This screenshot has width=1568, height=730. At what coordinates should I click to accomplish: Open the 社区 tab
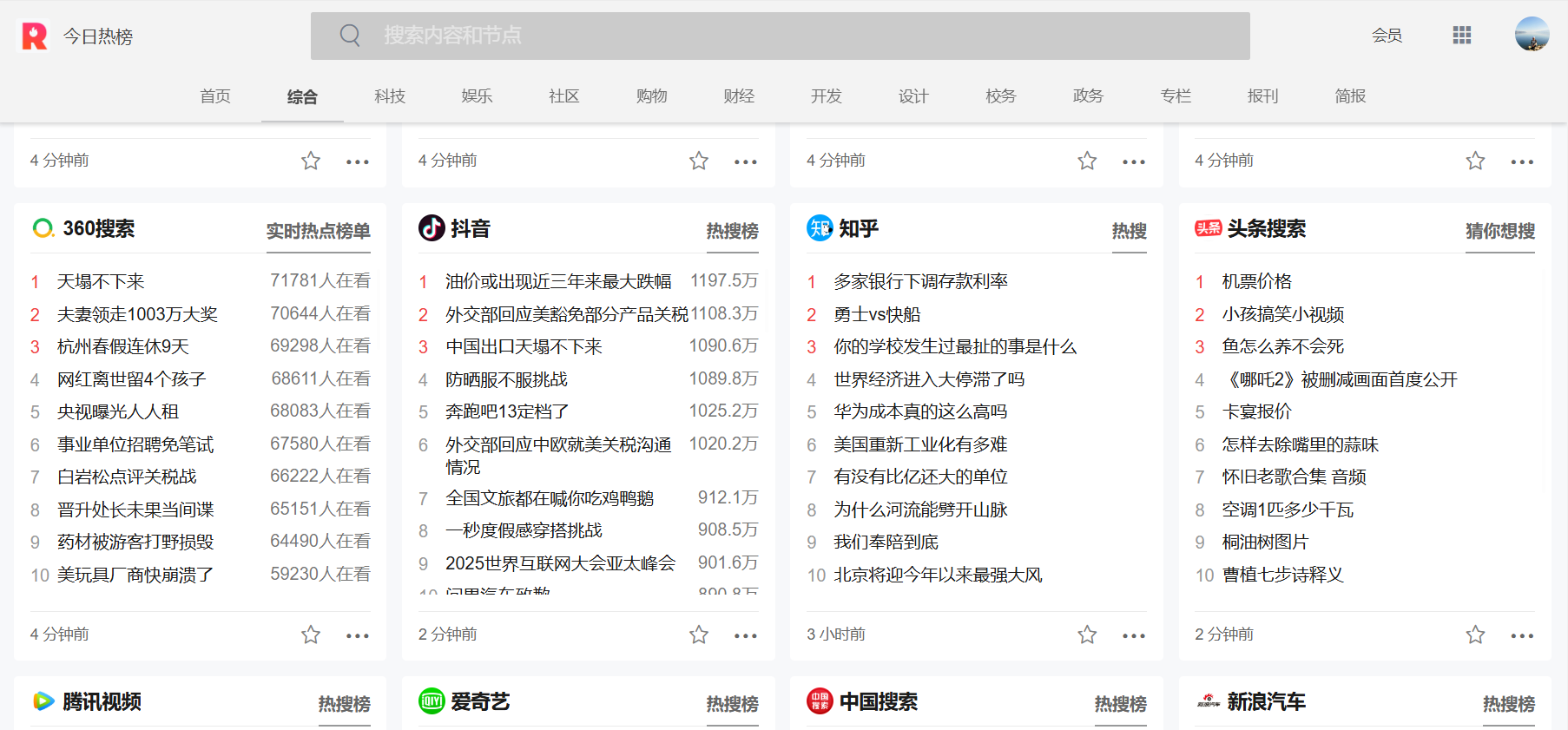point(564,96)
